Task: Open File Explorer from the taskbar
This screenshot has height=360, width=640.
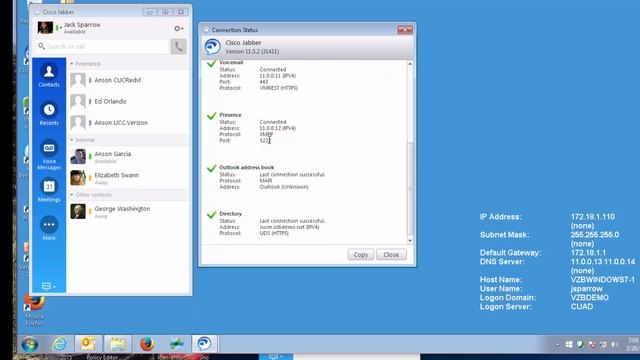Action: click(118, 344)
